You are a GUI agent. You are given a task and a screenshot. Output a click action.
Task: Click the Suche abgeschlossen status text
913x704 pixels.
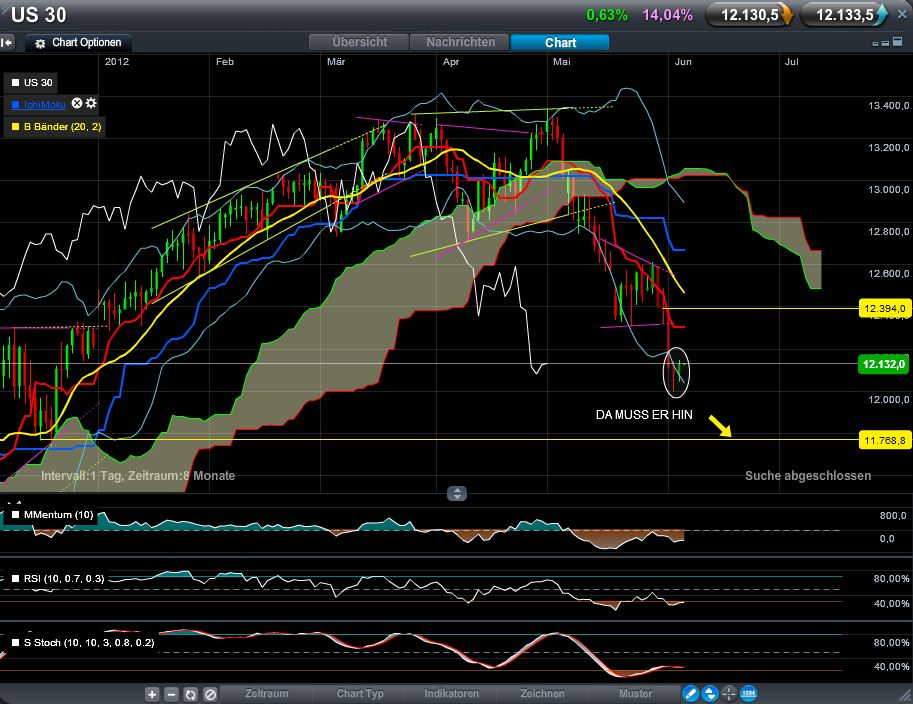[x=808, y=476]
